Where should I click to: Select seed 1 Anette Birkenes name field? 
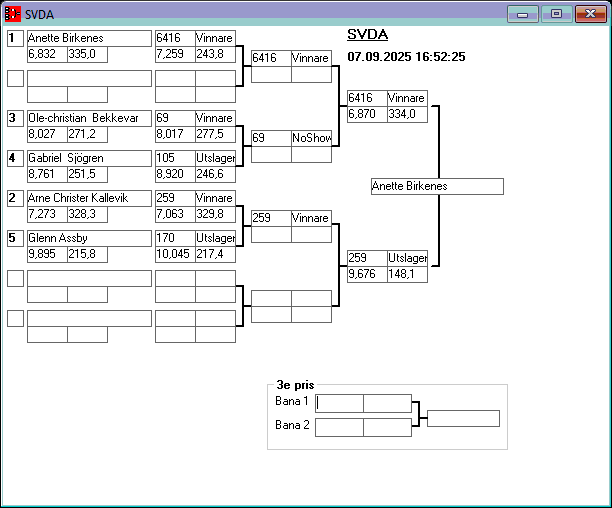89,38
